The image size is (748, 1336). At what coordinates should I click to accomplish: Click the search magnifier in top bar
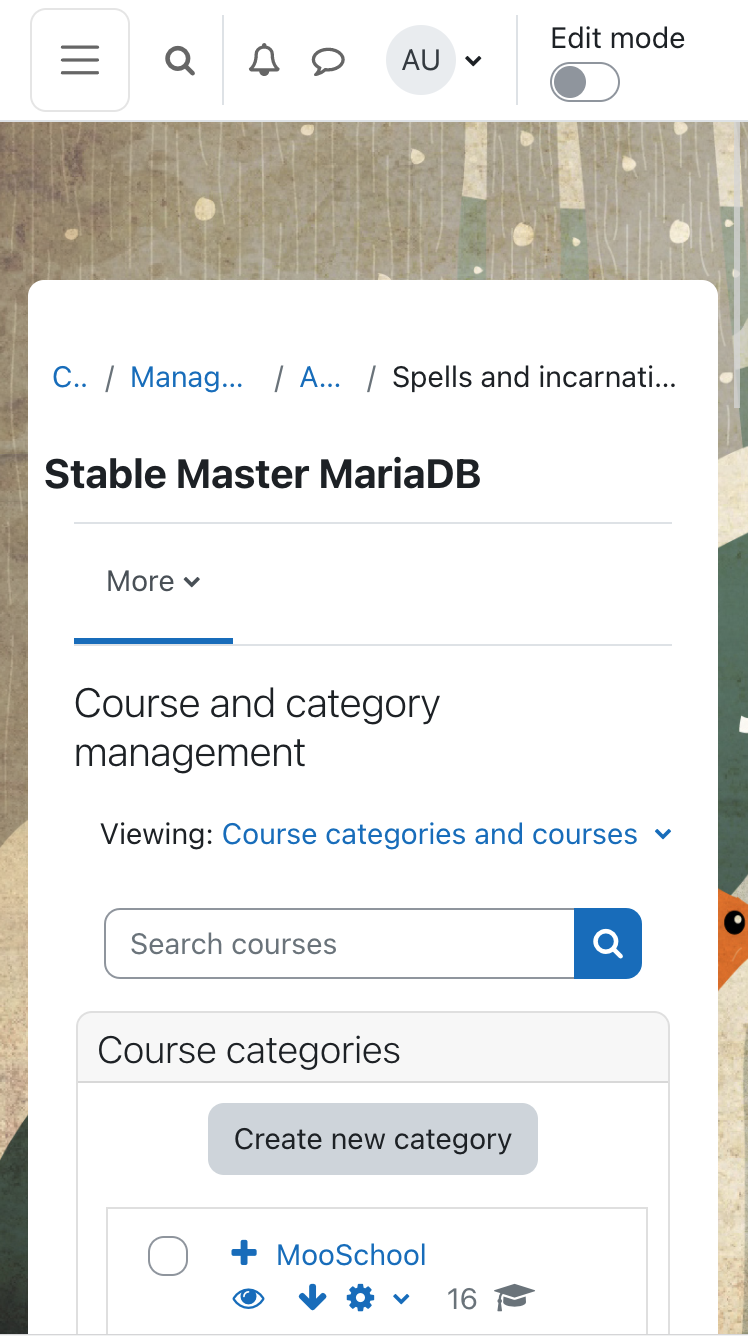pyautogui.click(x=180, y=61)
